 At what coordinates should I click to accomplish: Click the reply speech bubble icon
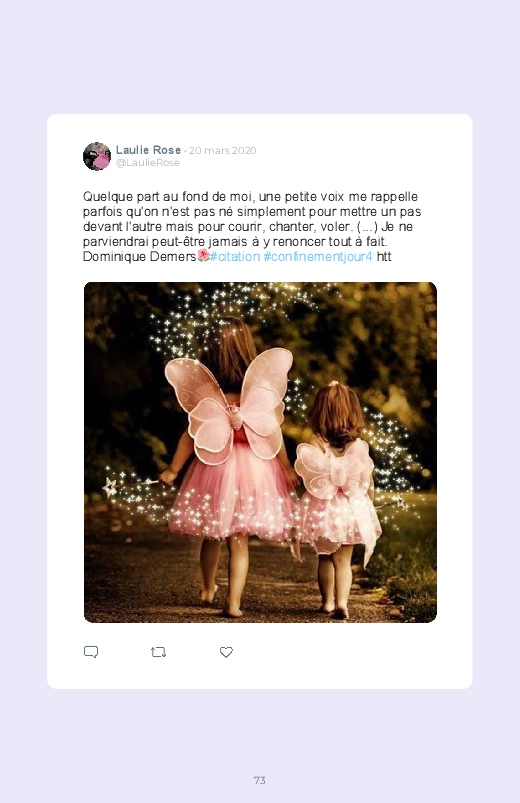click(91, 652)
